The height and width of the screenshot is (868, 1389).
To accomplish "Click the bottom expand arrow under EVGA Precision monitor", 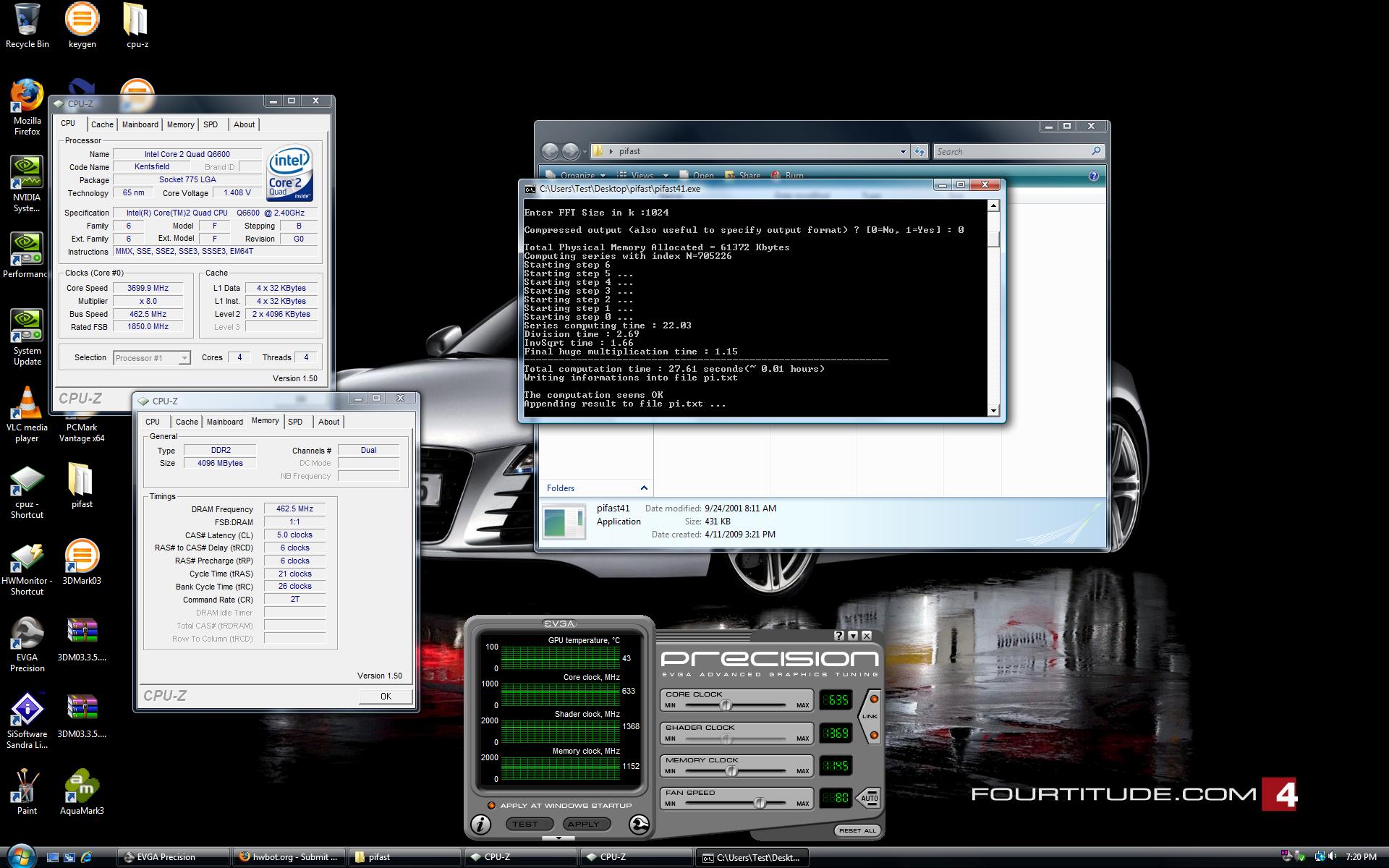I will (x=558, y=838).
